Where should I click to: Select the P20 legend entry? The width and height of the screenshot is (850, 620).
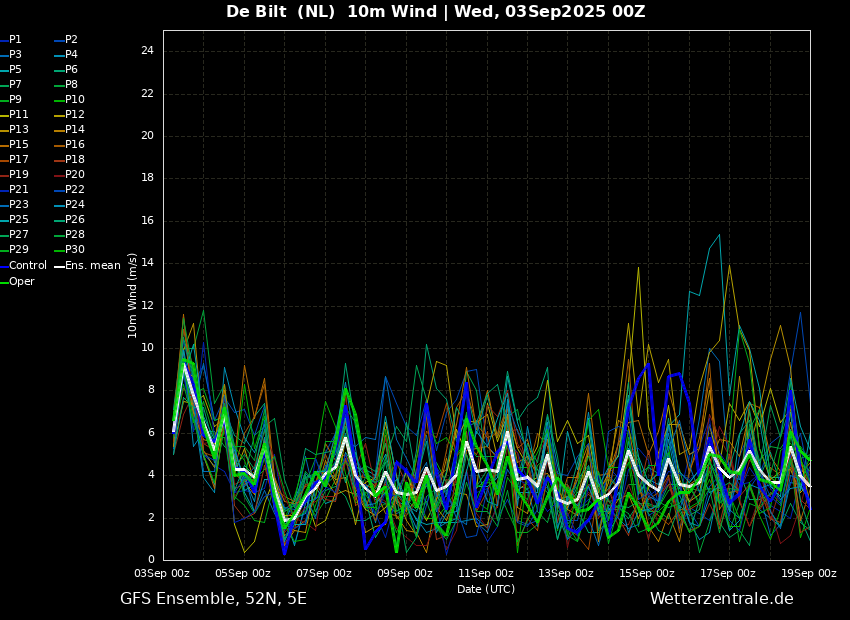click(75, 175)
